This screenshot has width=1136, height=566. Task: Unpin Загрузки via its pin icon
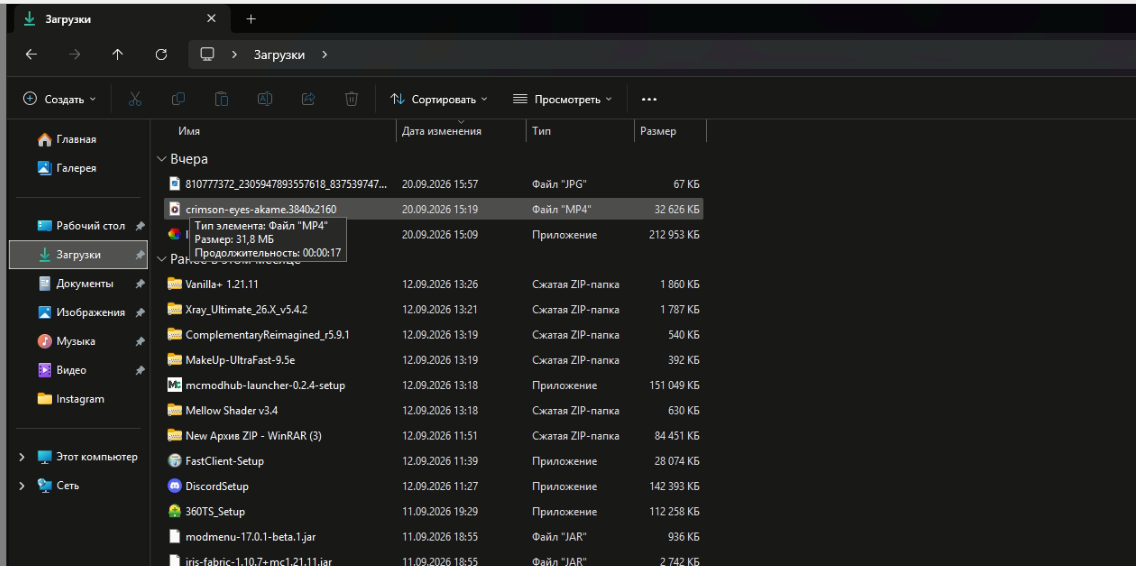point(139,255)
